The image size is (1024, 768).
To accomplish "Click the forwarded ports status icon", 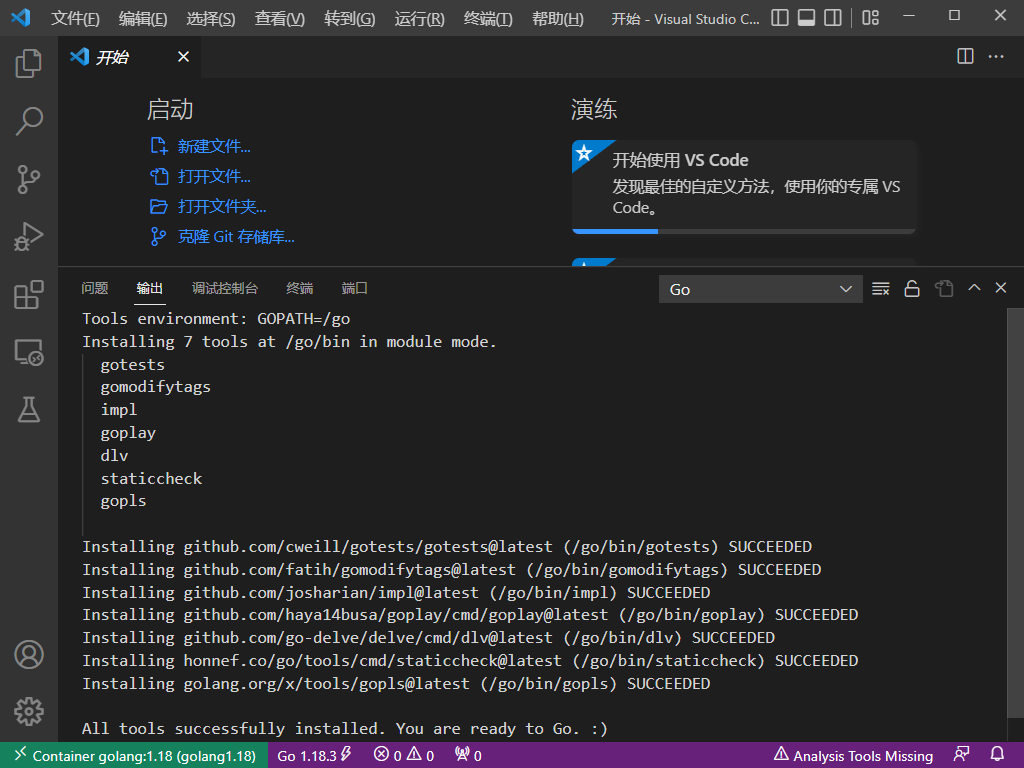I will coord(468,756).
